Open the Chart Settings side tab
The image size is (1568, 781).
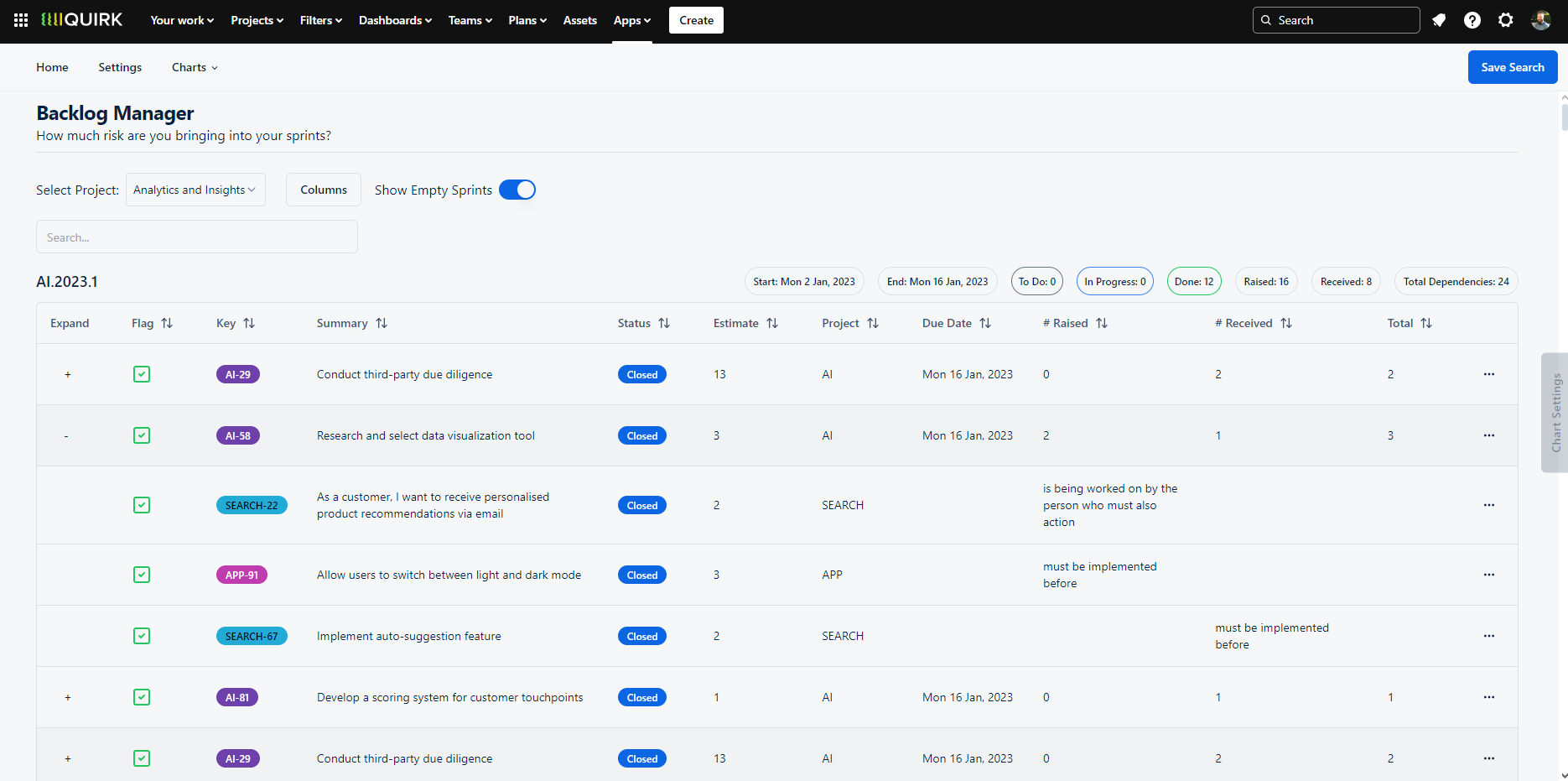(x=1555, y=413)
